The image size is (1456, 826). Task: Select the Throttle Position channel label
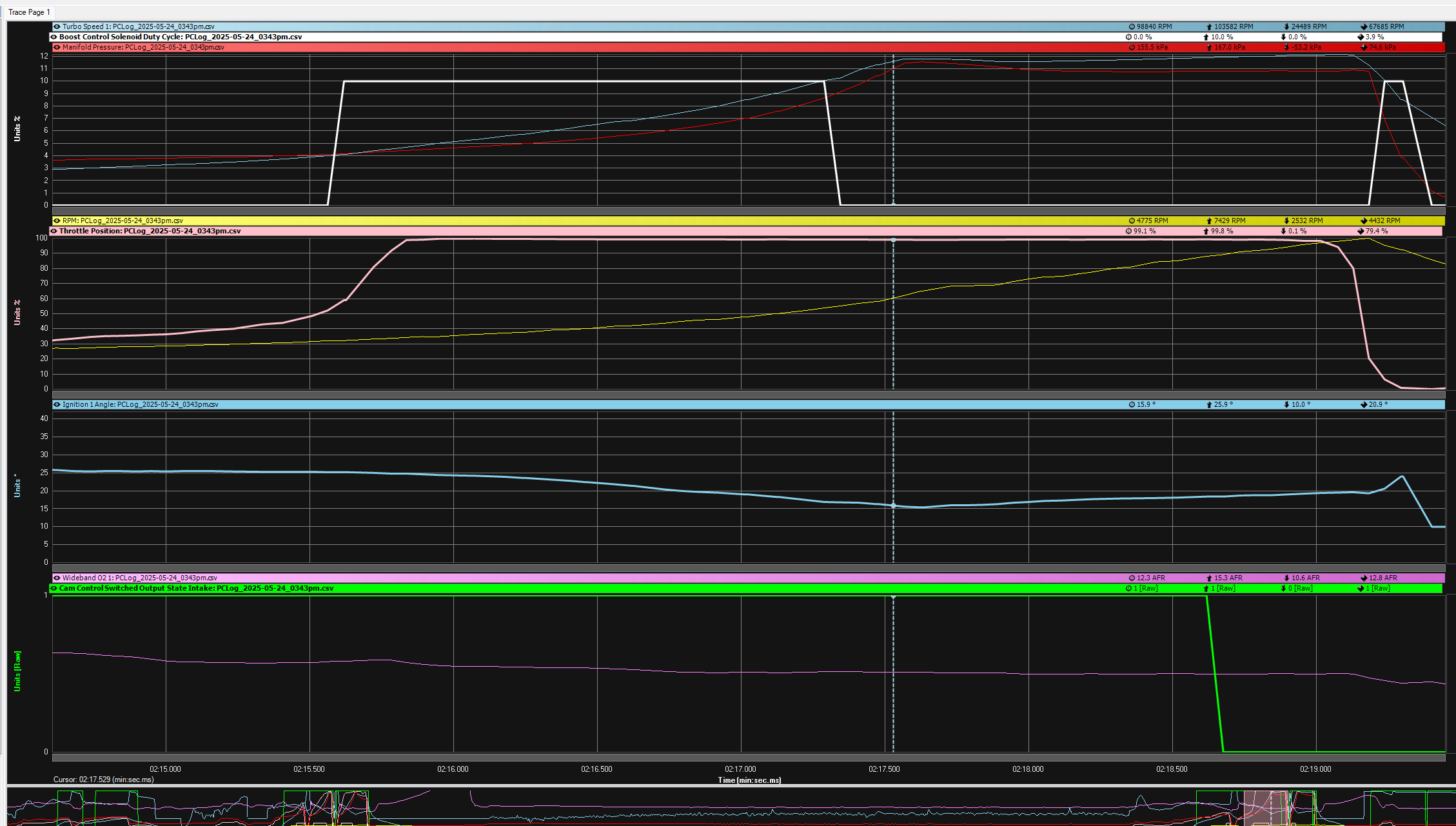(150, 231)
